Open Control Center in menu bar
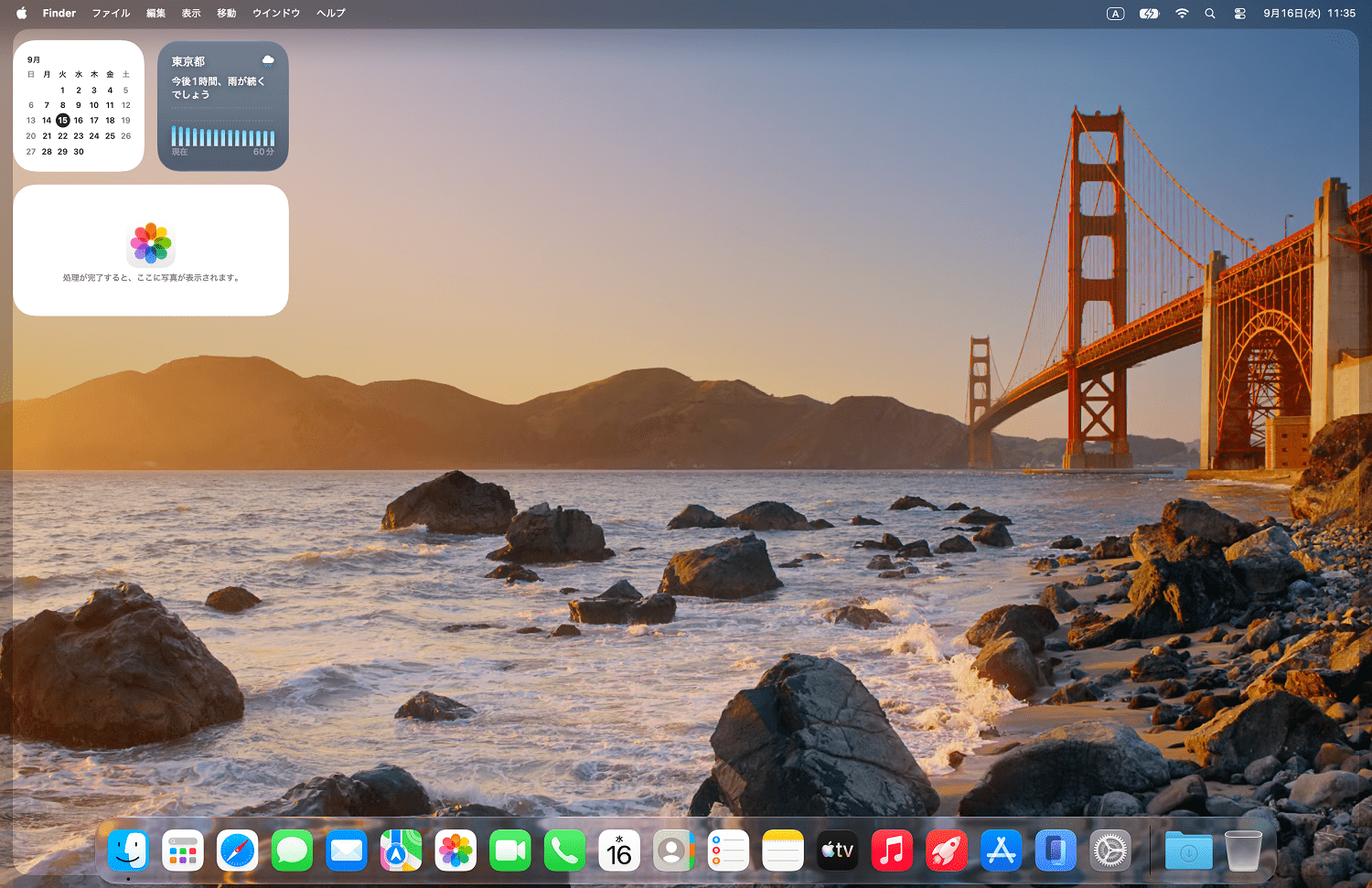This screenshot has height=888, width=1372. [1239, 14]
